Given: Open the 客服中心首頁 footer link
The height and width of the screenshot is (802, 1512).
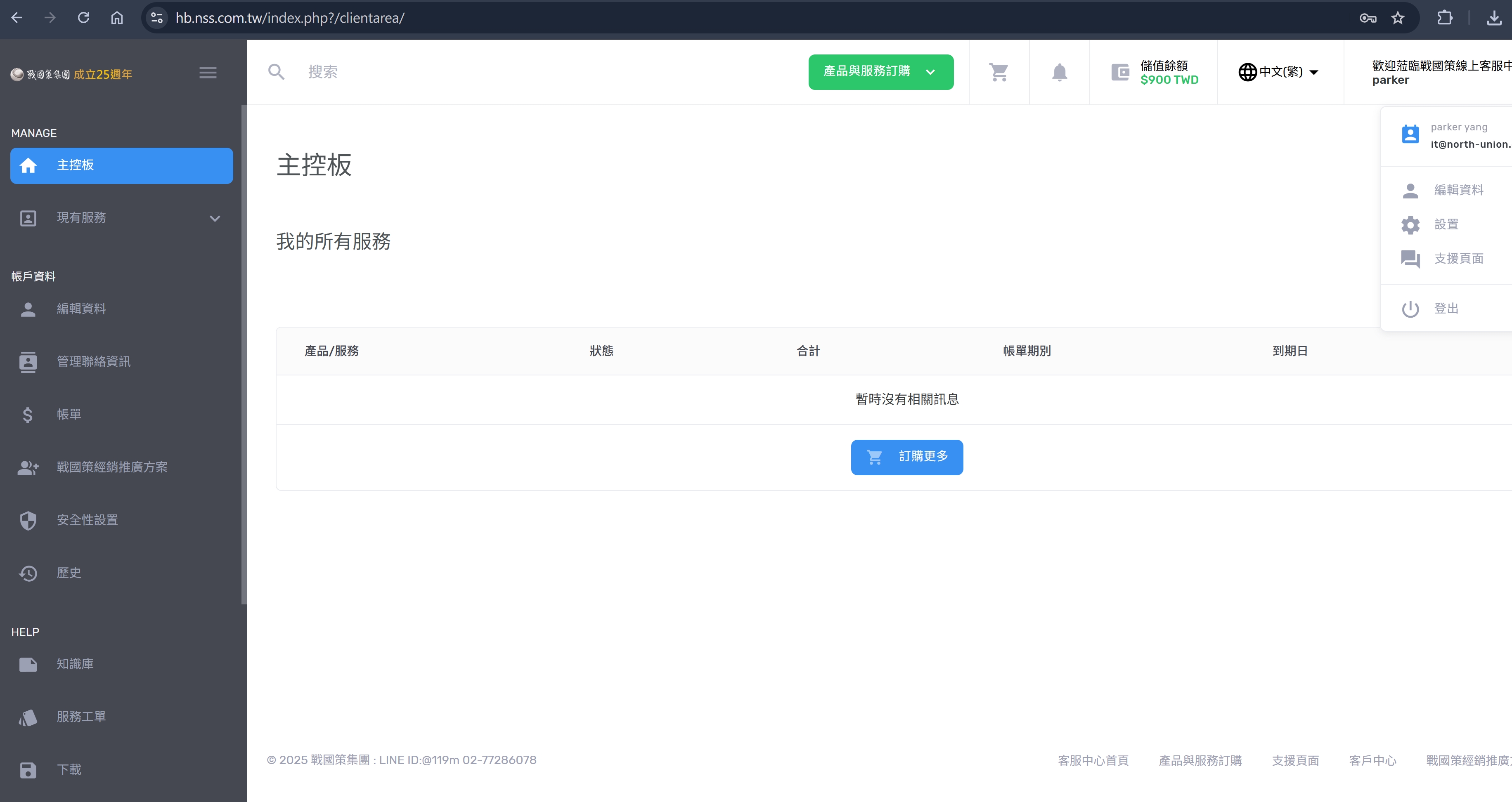Looking at the screenshot, I should [1093, 760].
